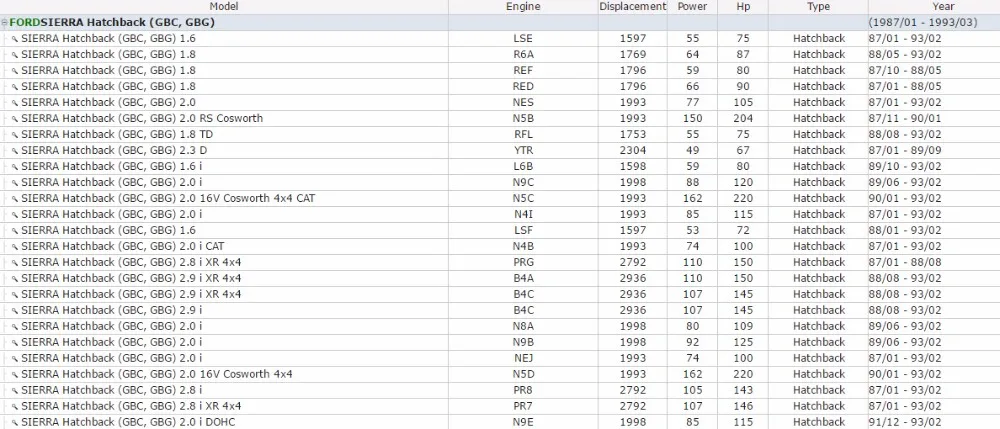Click the icon beside the N9B engine row
Screen dimensions: 1000x429
pos(15,342)
